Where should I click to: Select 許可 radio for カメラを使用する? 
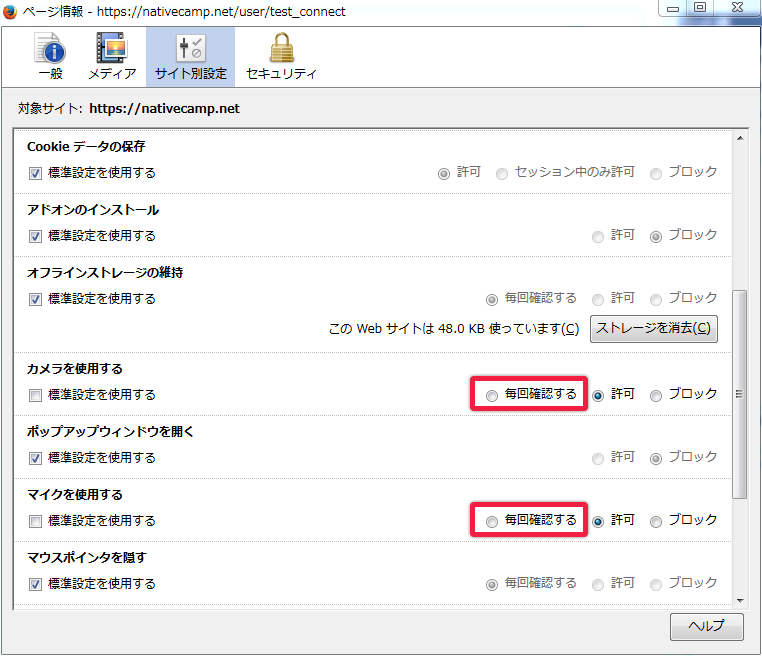click(598, 396)
